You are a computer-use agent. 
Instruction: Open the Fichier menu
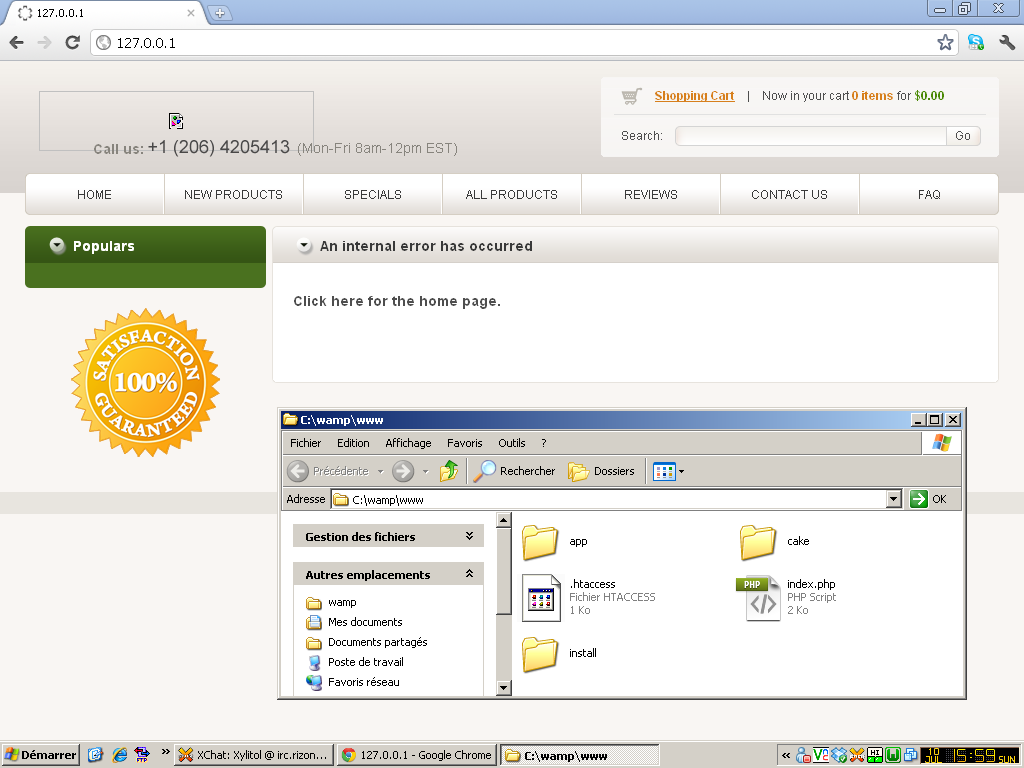point(306,443)
